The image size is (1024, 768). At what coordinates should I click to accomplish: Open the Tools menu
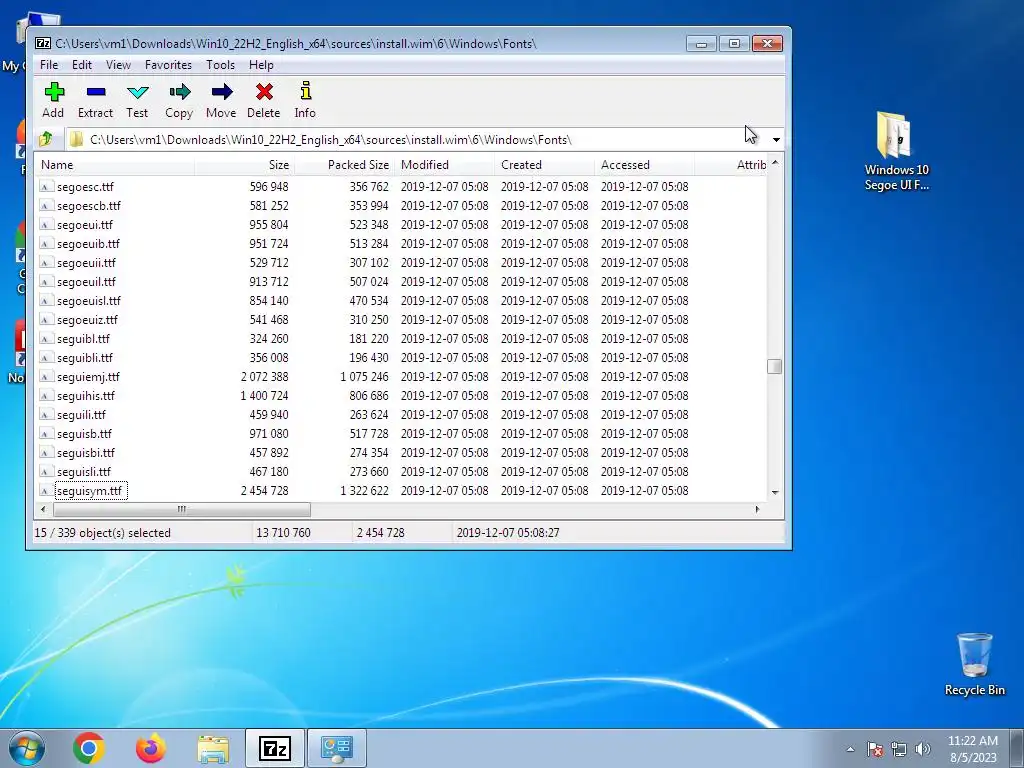(x=220, y=65)
